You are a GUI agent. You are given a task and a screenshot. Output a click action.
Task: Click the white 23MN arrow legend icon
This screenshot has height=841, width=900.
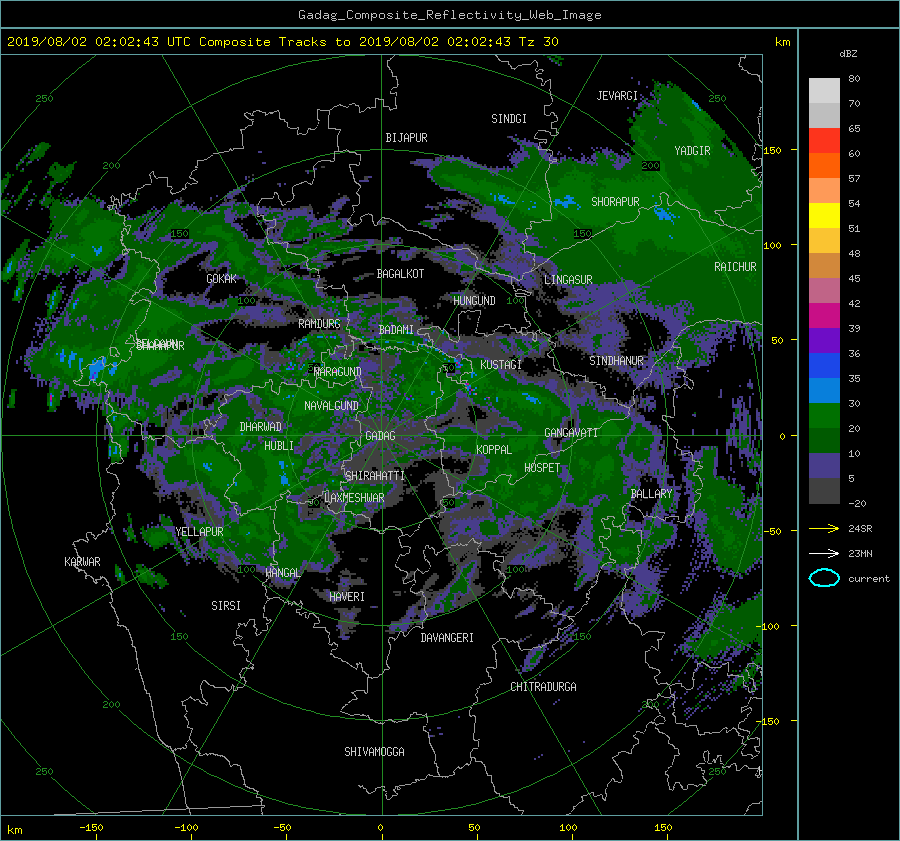click(x=824, y=553)
